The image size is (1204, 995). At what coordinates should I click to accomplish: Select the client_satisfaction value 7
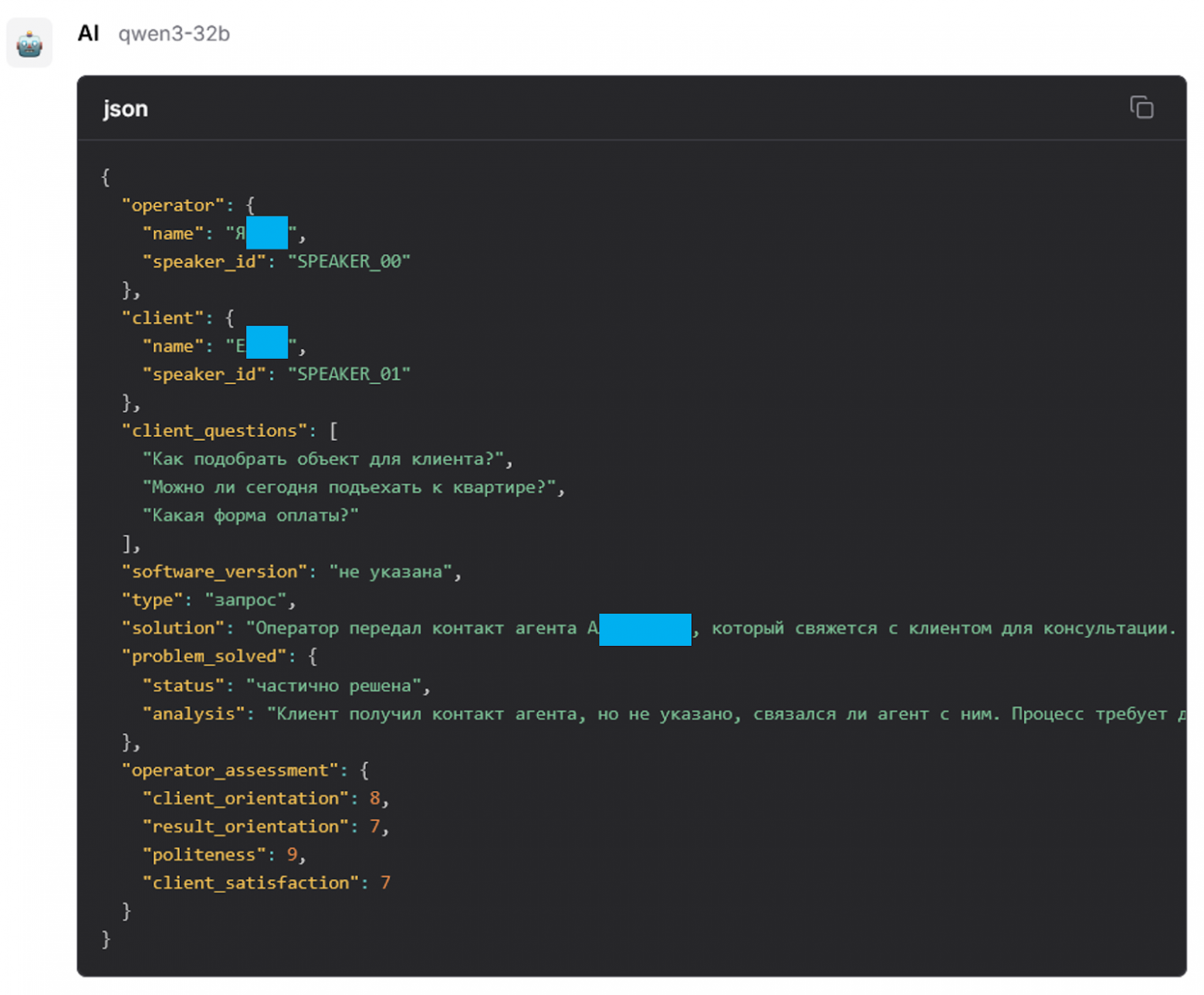pyautogui.click(x=385, y=883)
